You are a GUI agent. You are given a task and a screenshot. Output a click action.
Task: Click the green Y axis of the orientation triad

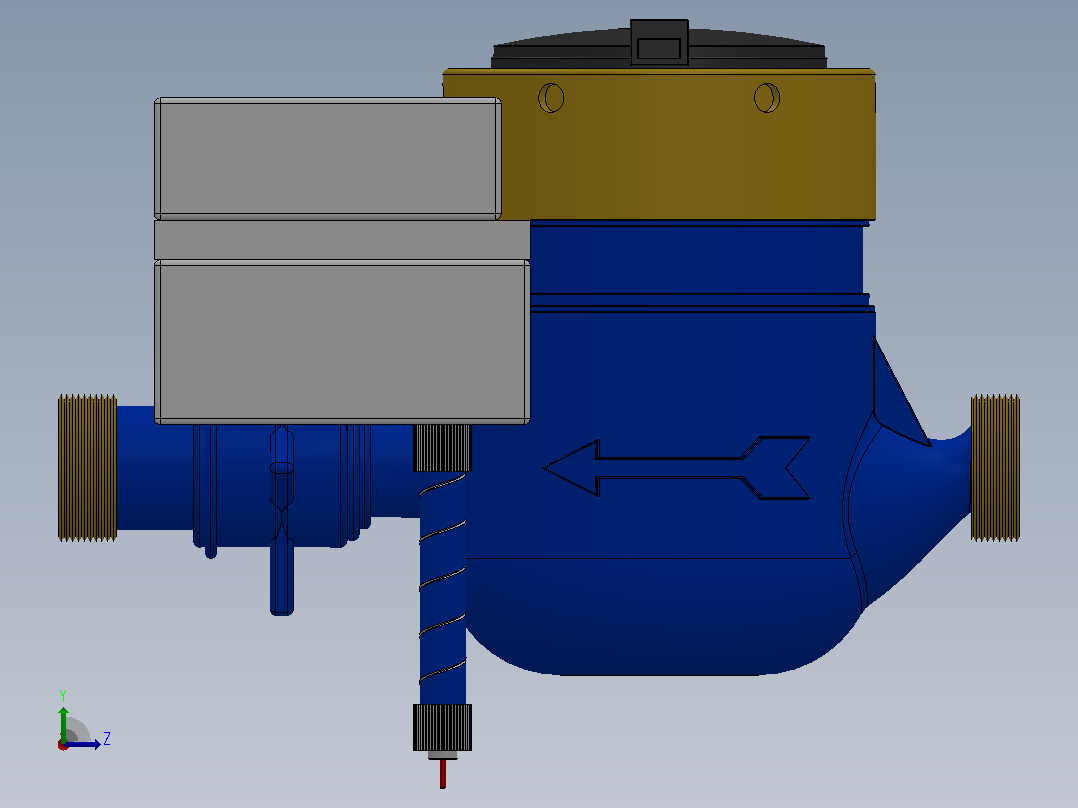pyautogui.click(x=63, y=723)
